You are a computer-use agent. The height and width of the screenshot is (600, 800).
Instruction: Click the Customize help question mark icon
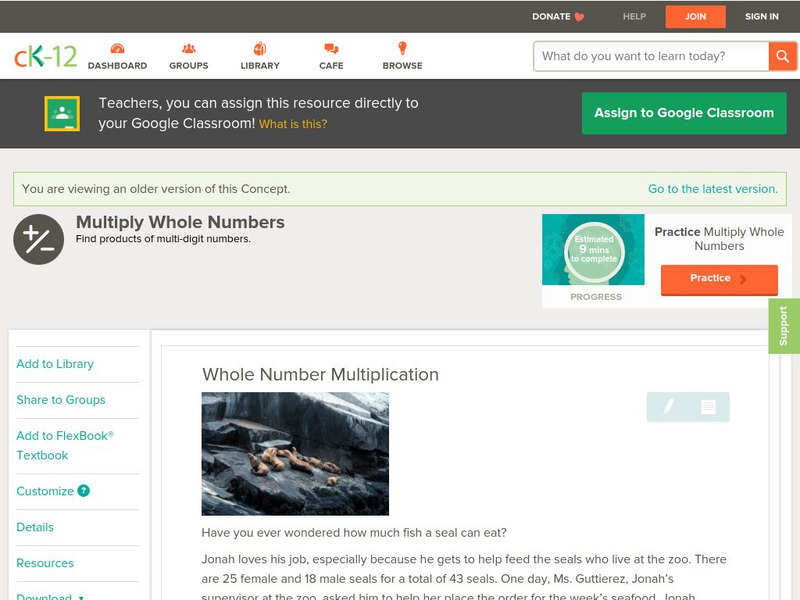84,491
